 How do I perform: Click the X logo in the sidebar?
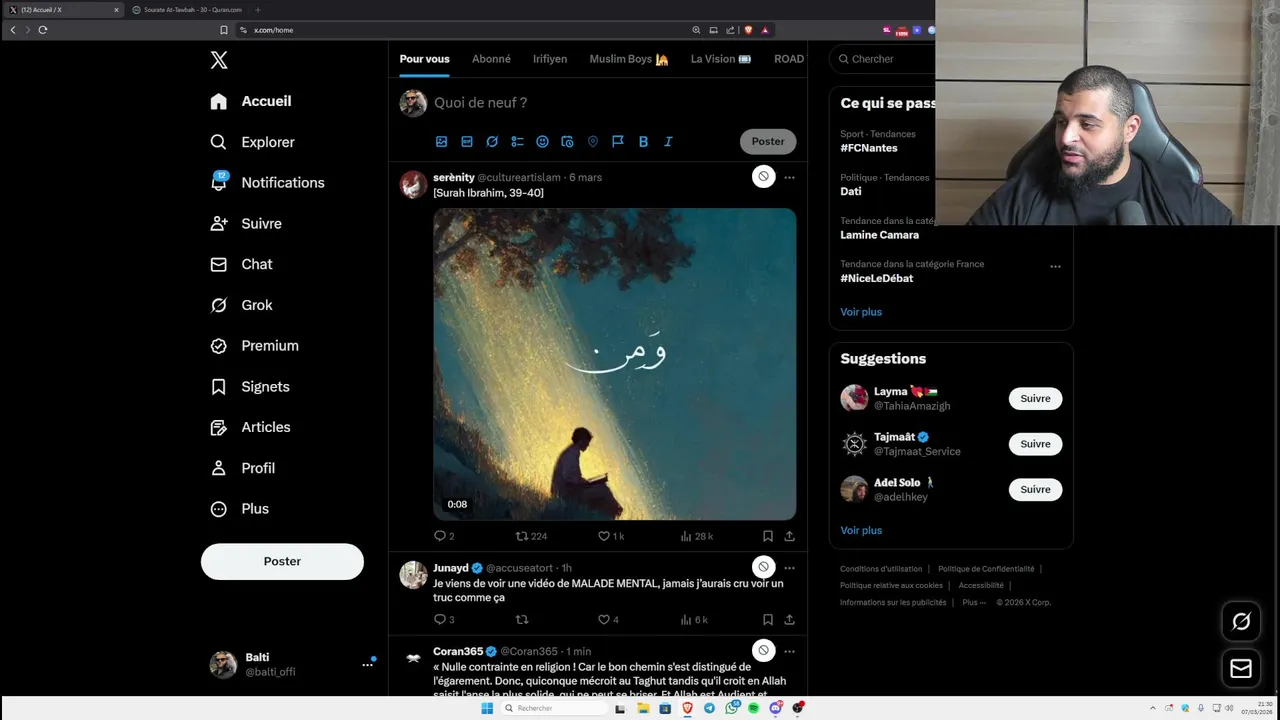[x=219, y=60]
